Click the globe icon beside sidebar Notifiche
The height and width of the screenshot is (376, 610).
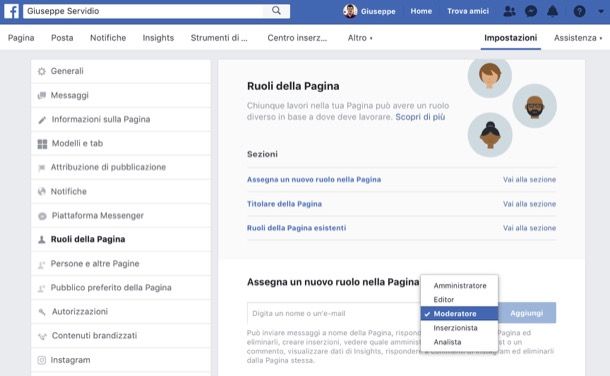coord(42,191)
